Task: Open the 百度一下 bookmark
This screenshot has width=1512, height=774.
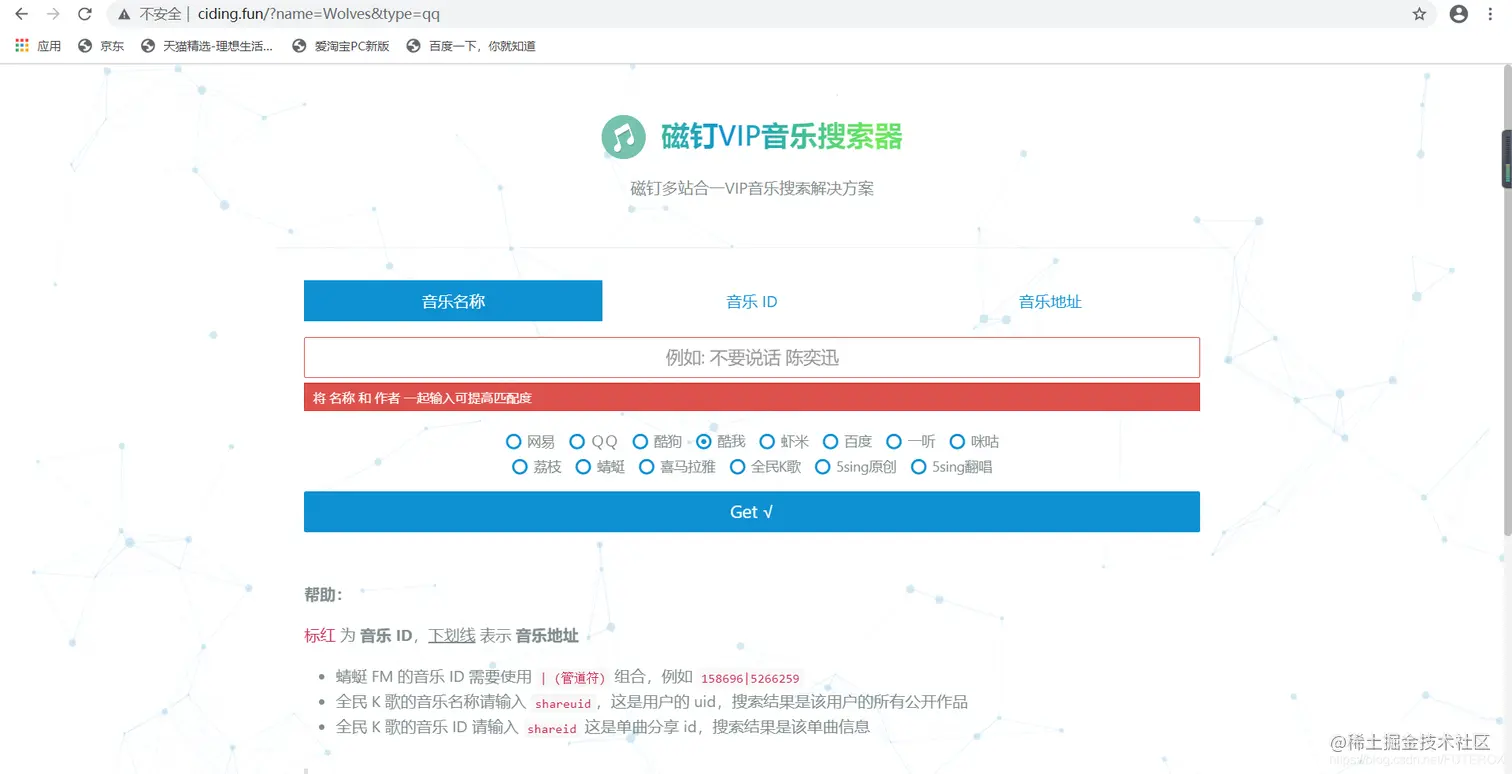Action: point(471,46)
